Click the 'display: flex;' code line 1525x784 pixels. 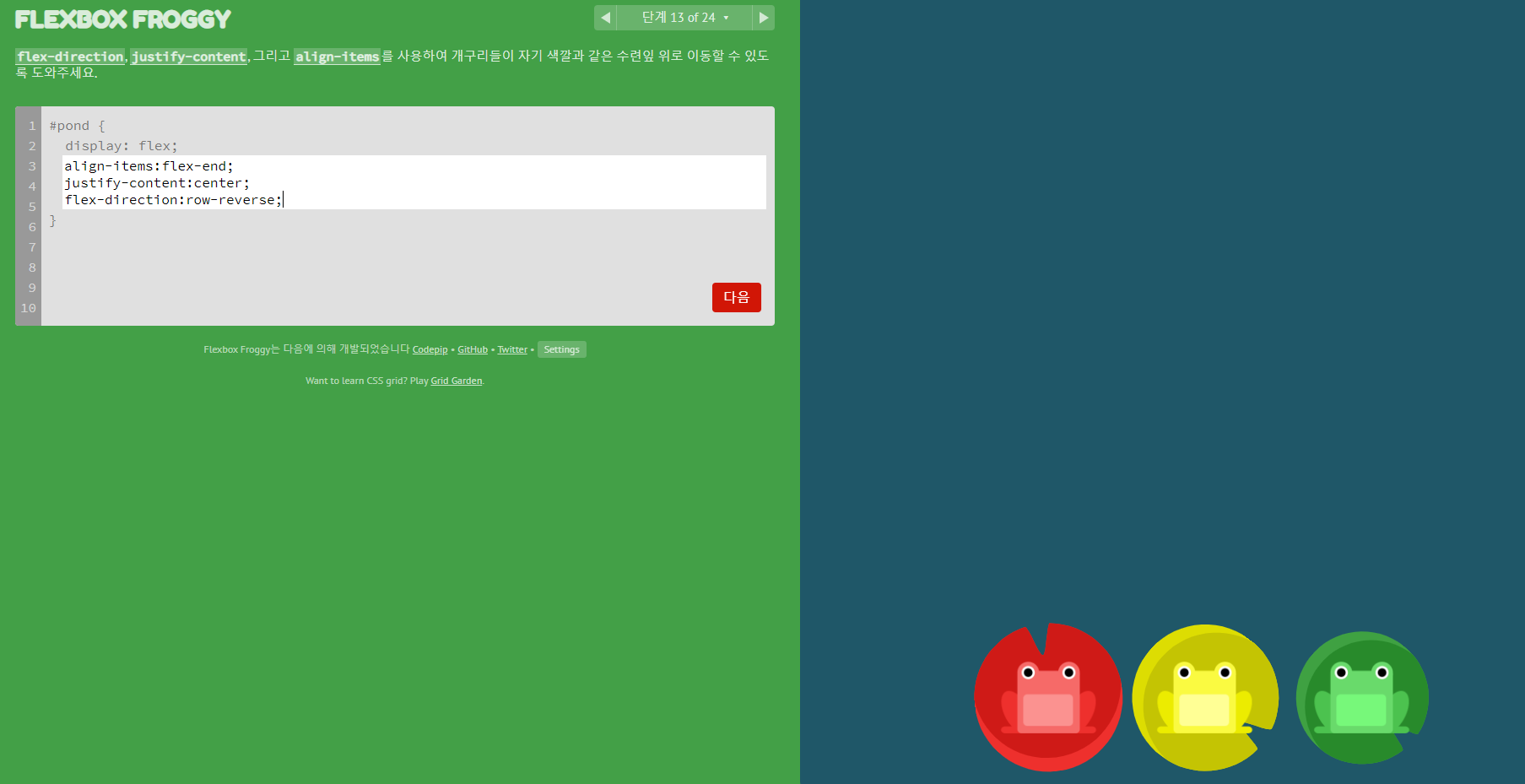tap(122, 146)
